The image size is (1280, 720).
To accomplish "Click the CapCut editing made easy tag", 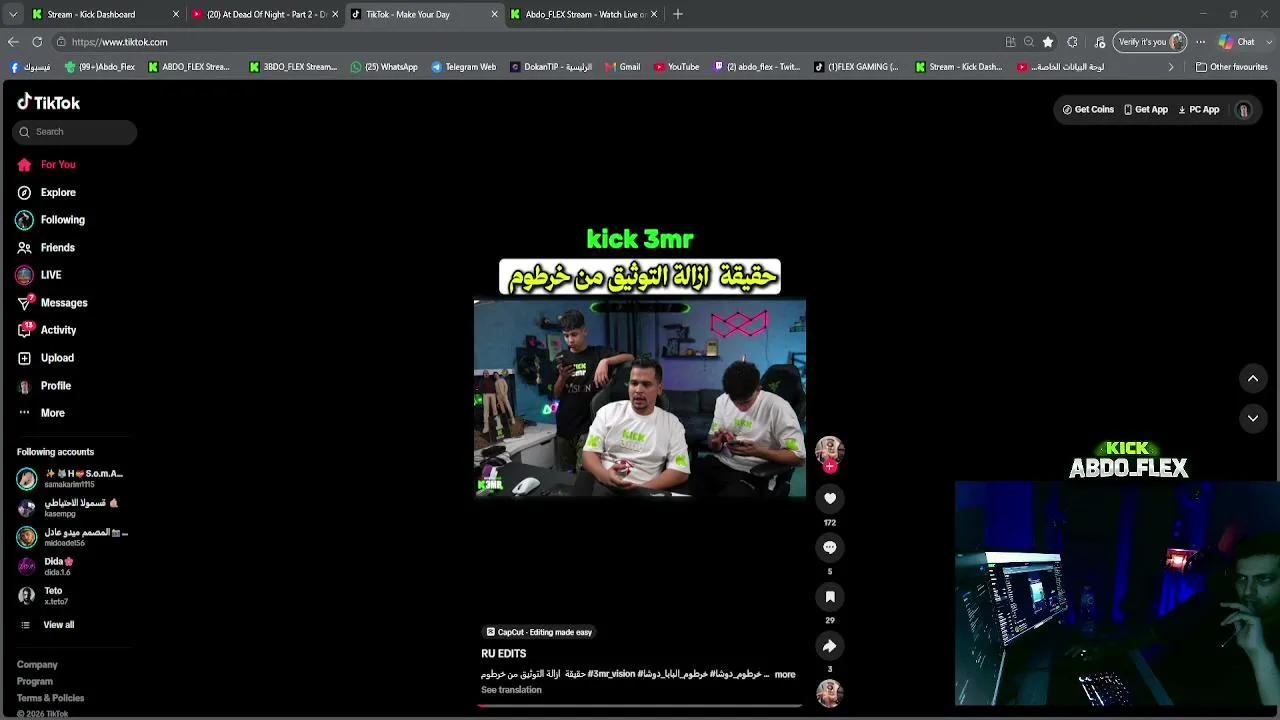I will pos(538,632).
